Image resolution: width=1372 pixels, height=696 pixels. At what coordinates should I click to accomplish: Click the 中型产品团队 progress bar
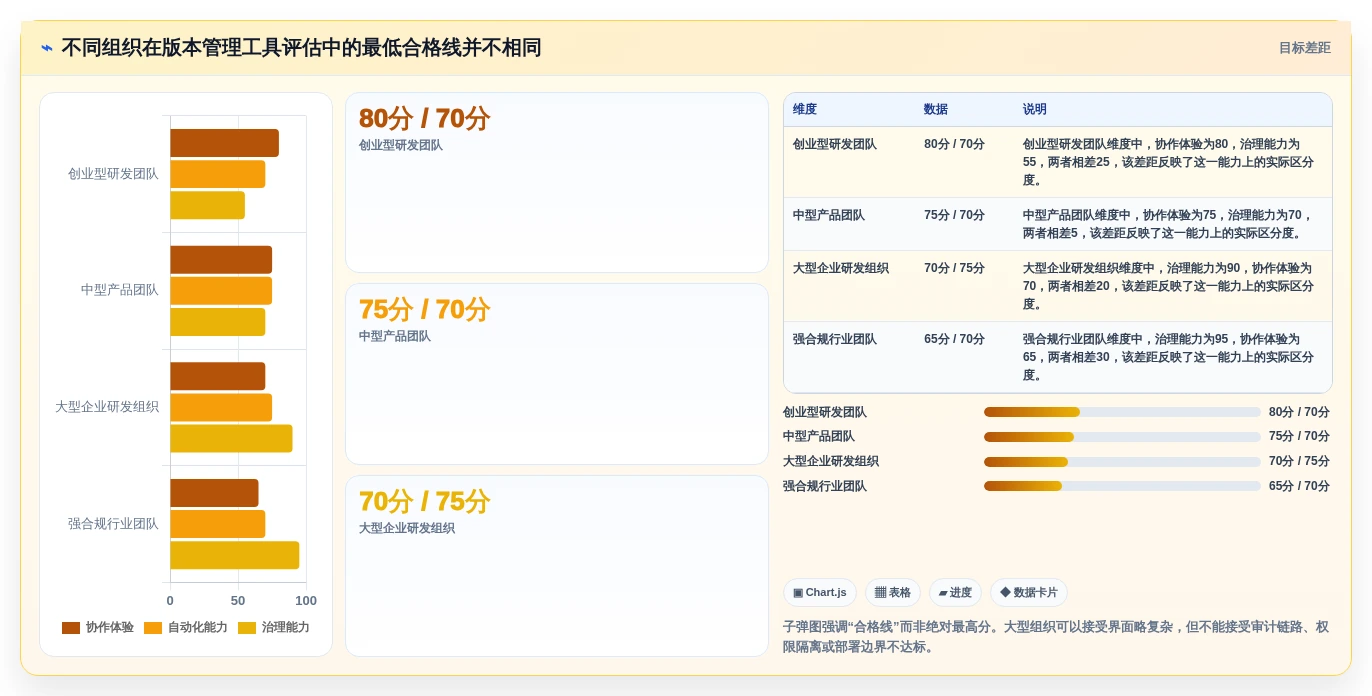1122,437
